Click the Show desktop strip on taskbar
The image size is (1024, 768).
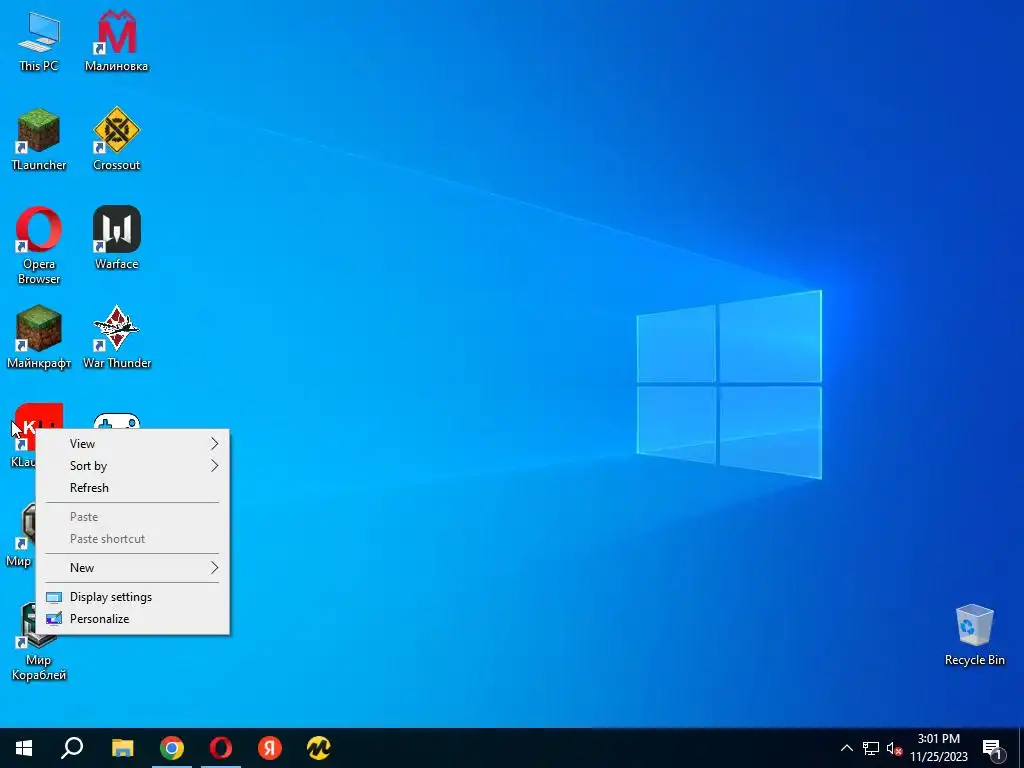(x=1021, y=748)
